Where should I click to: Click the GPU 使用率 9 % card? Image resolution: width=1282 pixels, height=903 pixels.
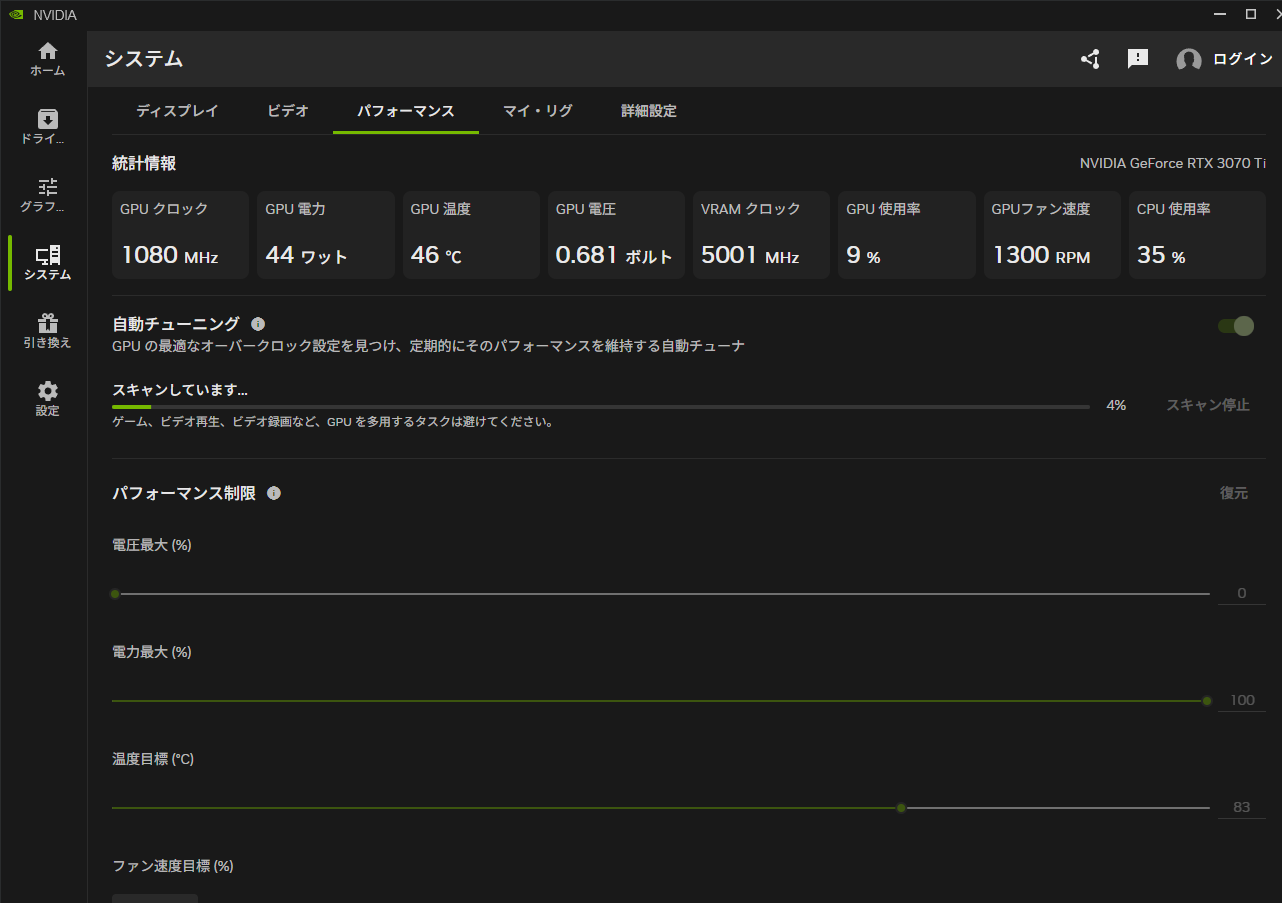[907, 235]
